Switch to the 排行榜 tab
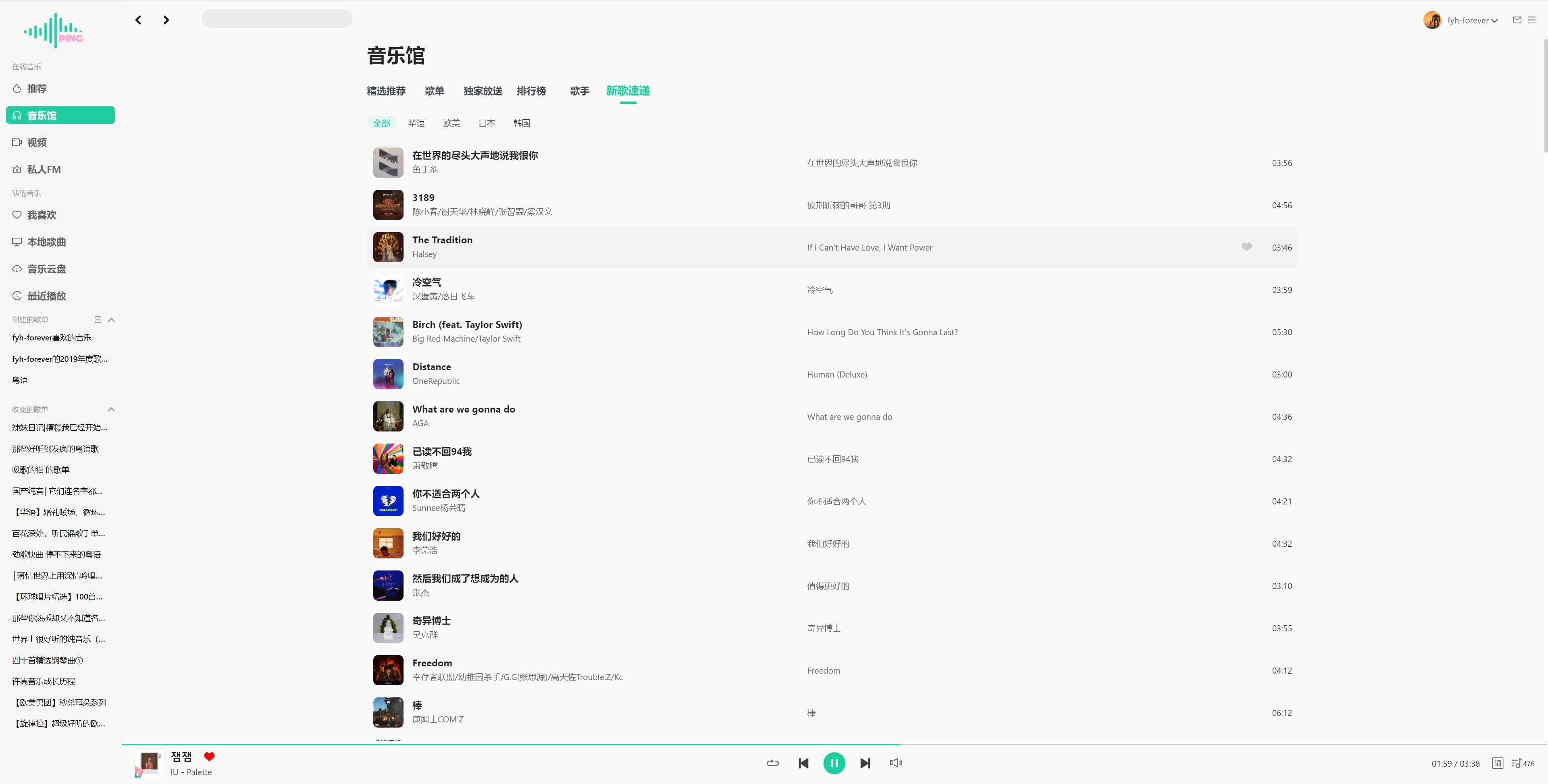Image resolution: width=1548 pixels, height=784 pixels. click(x=531, y=91)
